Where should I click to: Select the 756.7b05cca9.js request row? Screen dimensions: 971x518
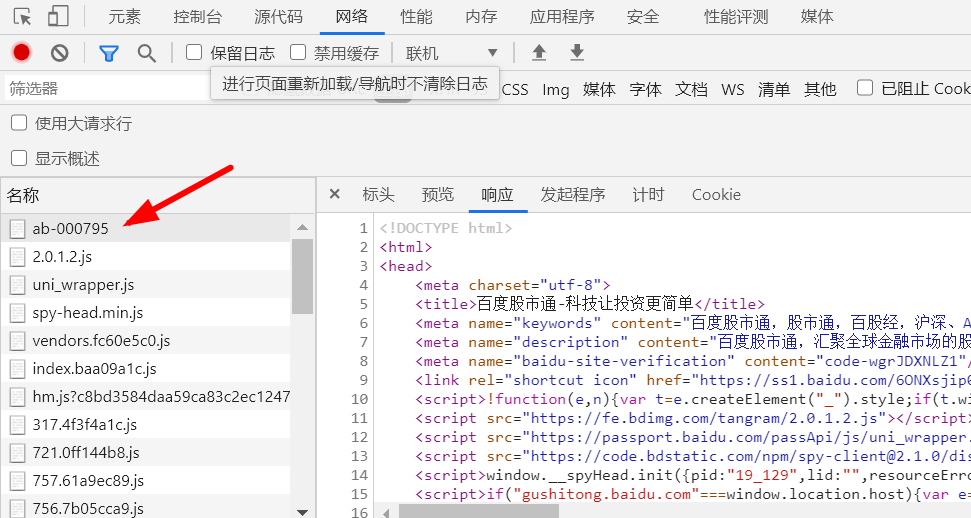[x=146, y=508]
